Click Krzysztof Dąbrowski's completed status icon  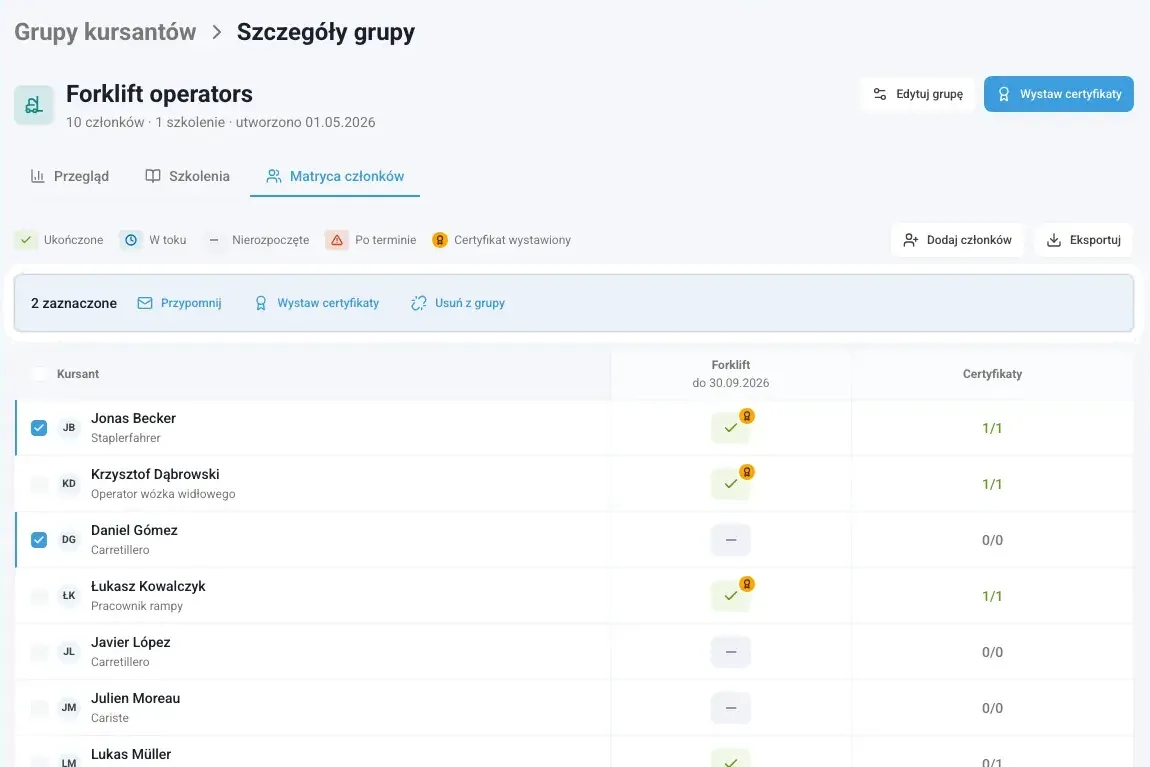(730, 484)
